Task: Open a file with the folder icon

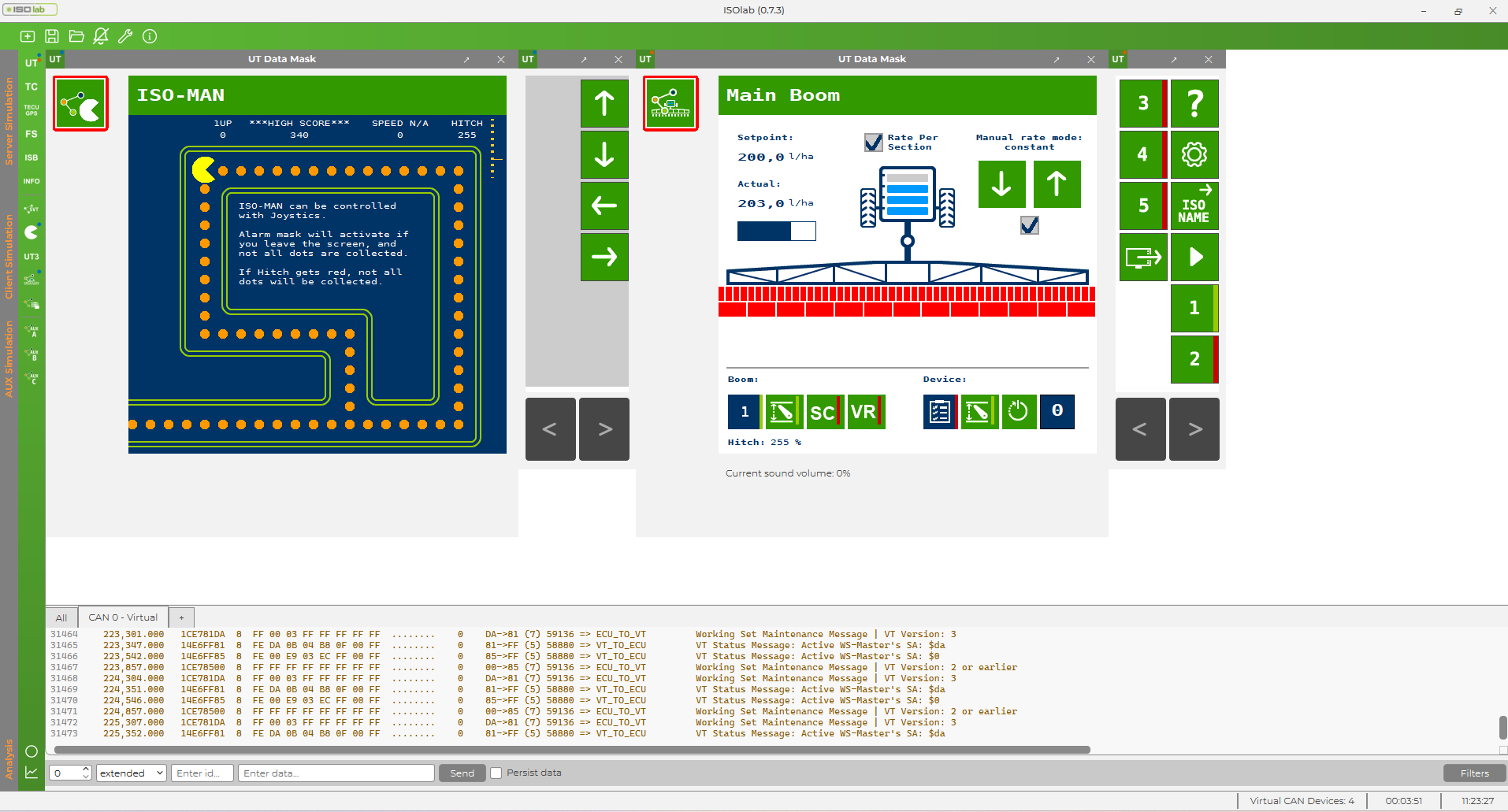Action: tap(76, 36)
